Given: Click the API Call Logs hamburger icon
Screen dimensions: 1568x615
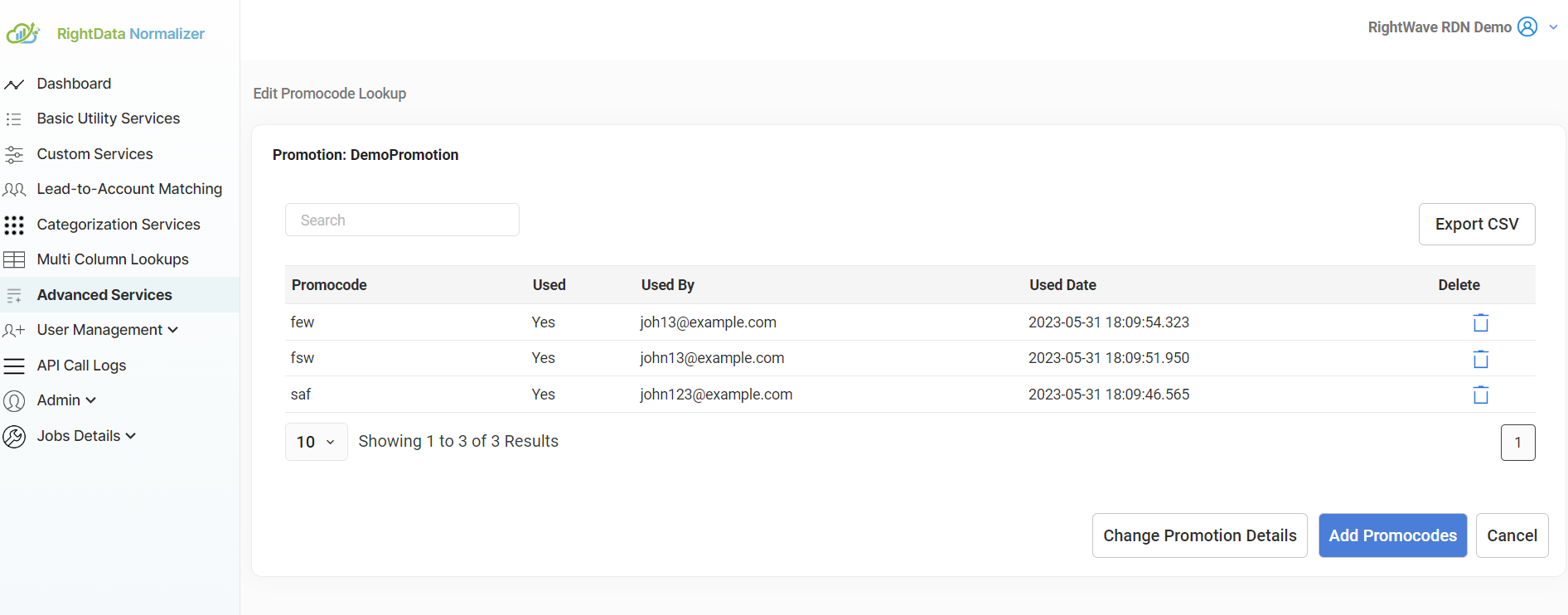Looking at the screenshot, I should pos(14,366).
